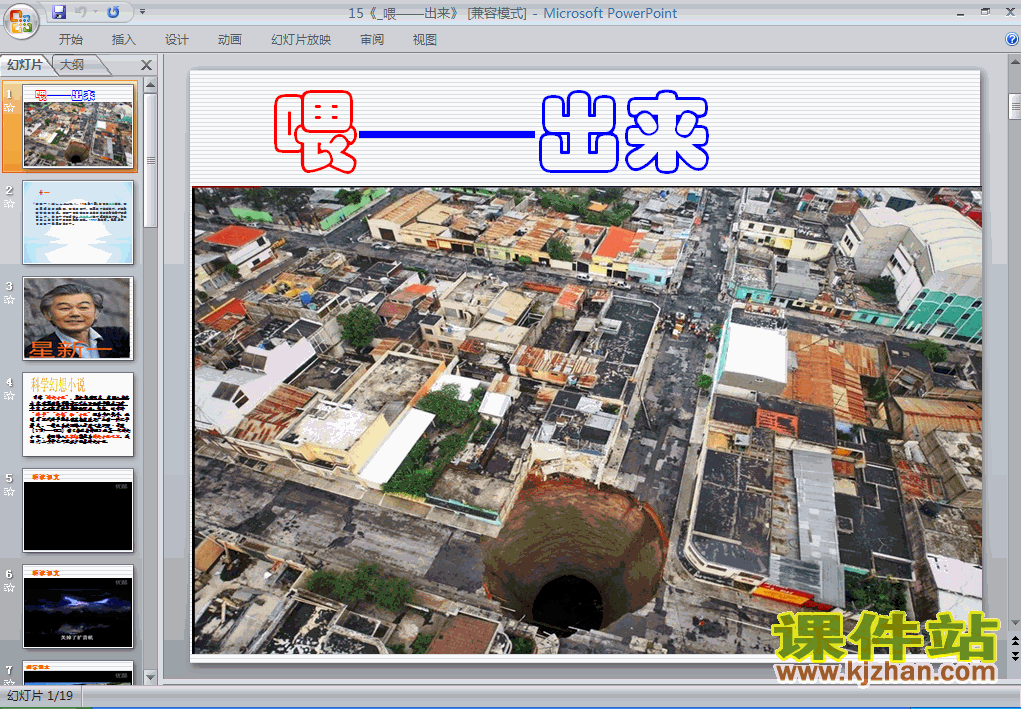Click animation star icon beside slide 2
1021x709 pixels.
pos(9,204)
